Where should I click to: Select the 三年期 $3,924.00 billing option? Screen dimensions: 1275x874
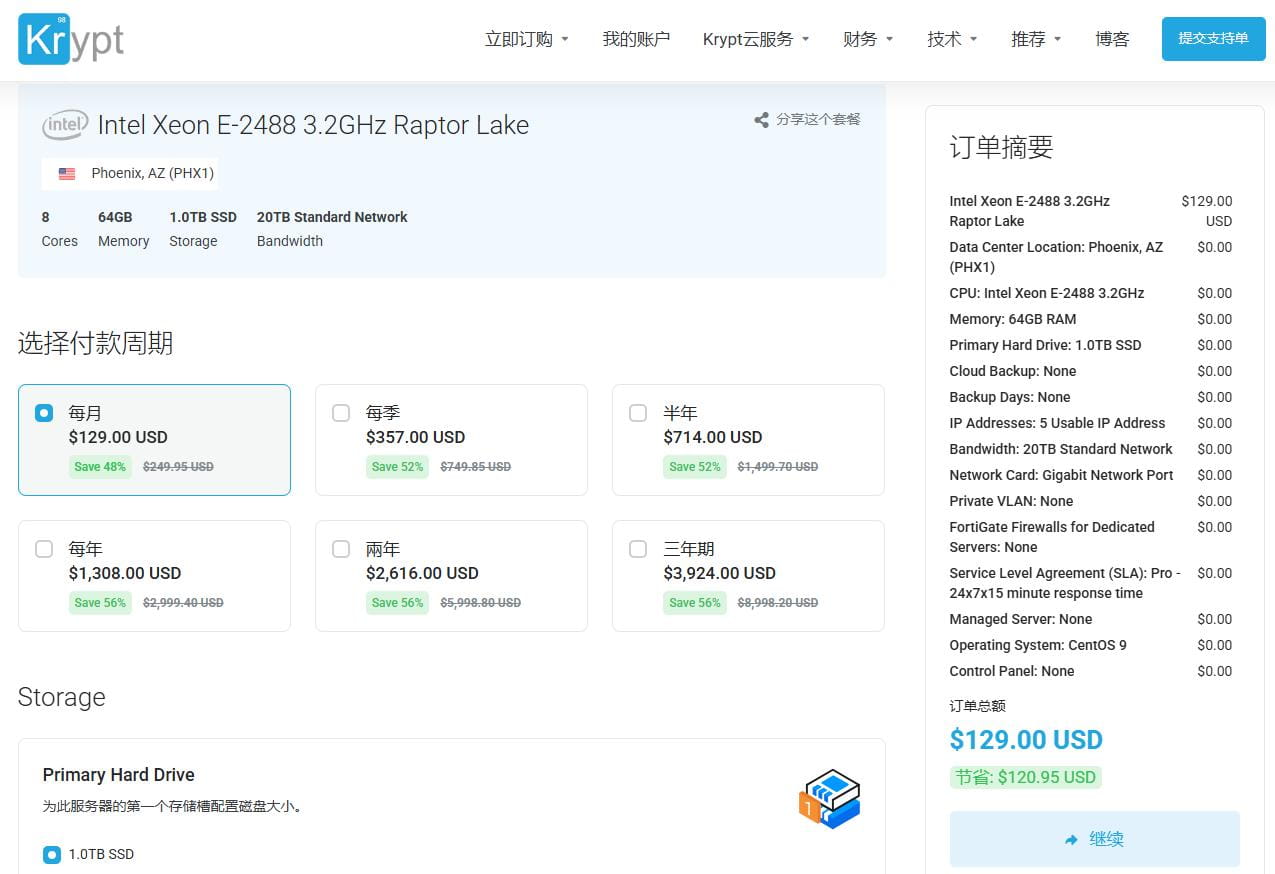coord(747,575)
